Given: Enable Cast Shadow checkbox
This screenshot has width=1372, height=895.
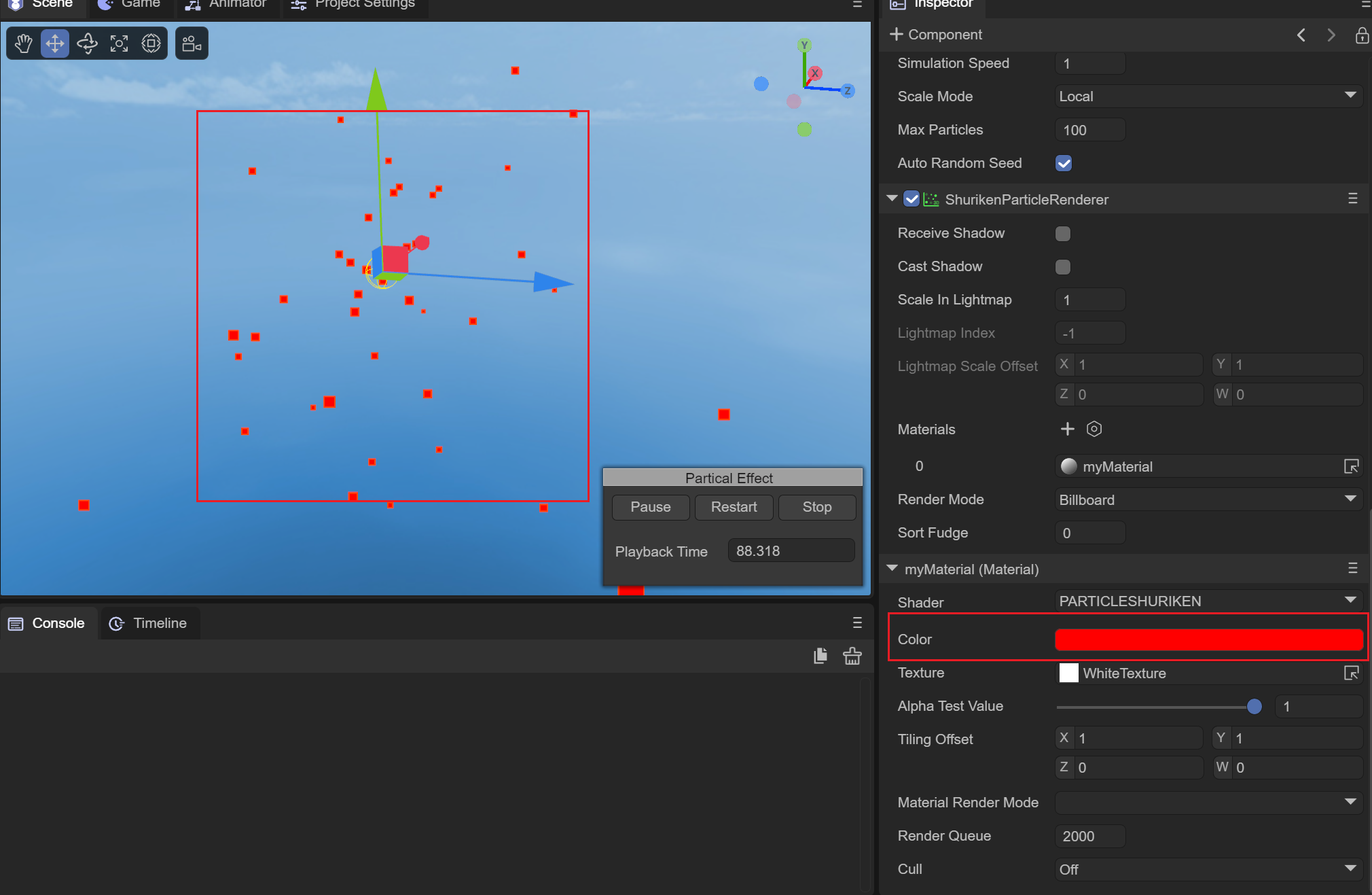Looking at the screenshot, I should click(1063, 267).
